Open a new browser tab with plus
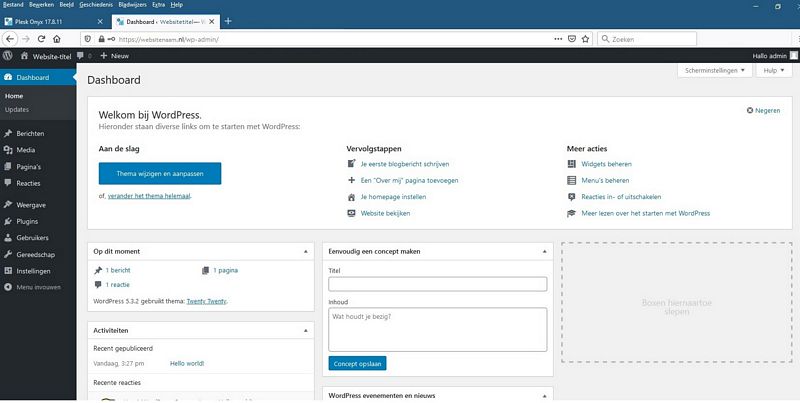 coord(228,21)
